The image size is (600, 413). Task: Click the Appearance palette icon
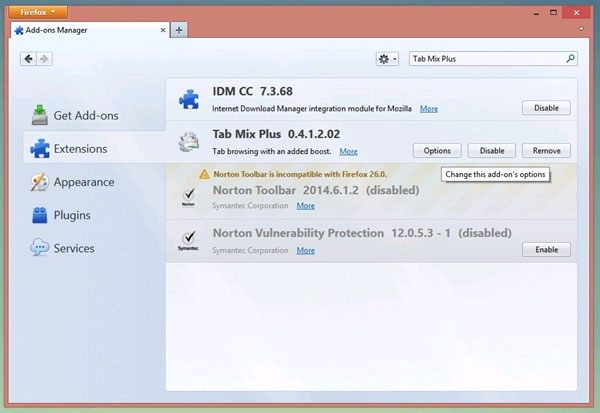click(40, 182)
